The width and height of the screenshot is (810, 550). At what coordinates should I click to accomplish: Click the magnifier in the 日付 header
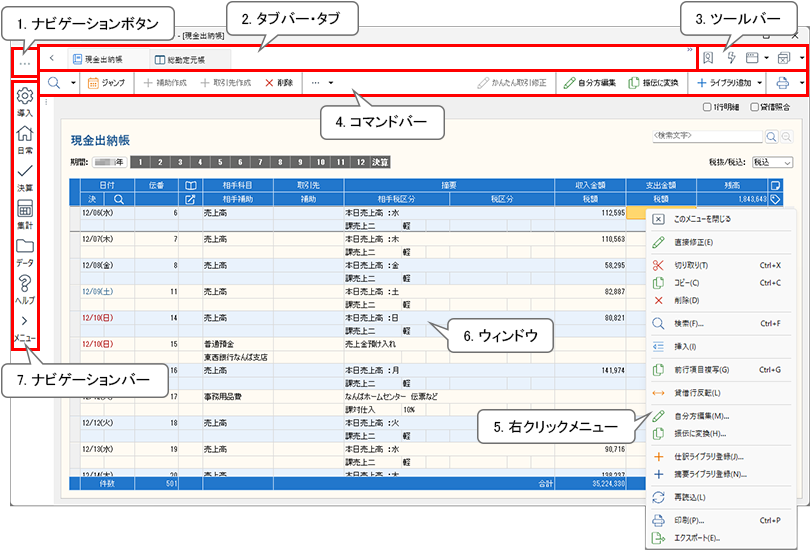pyautogui.click(x=119, y=199)
